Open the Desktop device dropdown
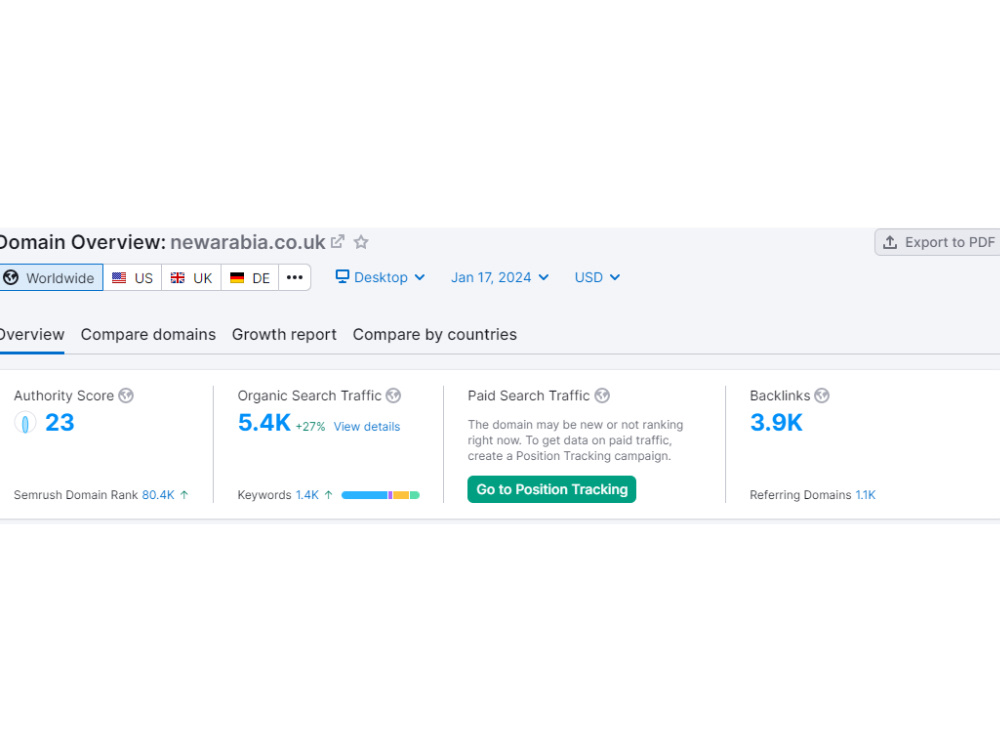Viewport: 1000px width, 750px height. (x=380, y=277)
